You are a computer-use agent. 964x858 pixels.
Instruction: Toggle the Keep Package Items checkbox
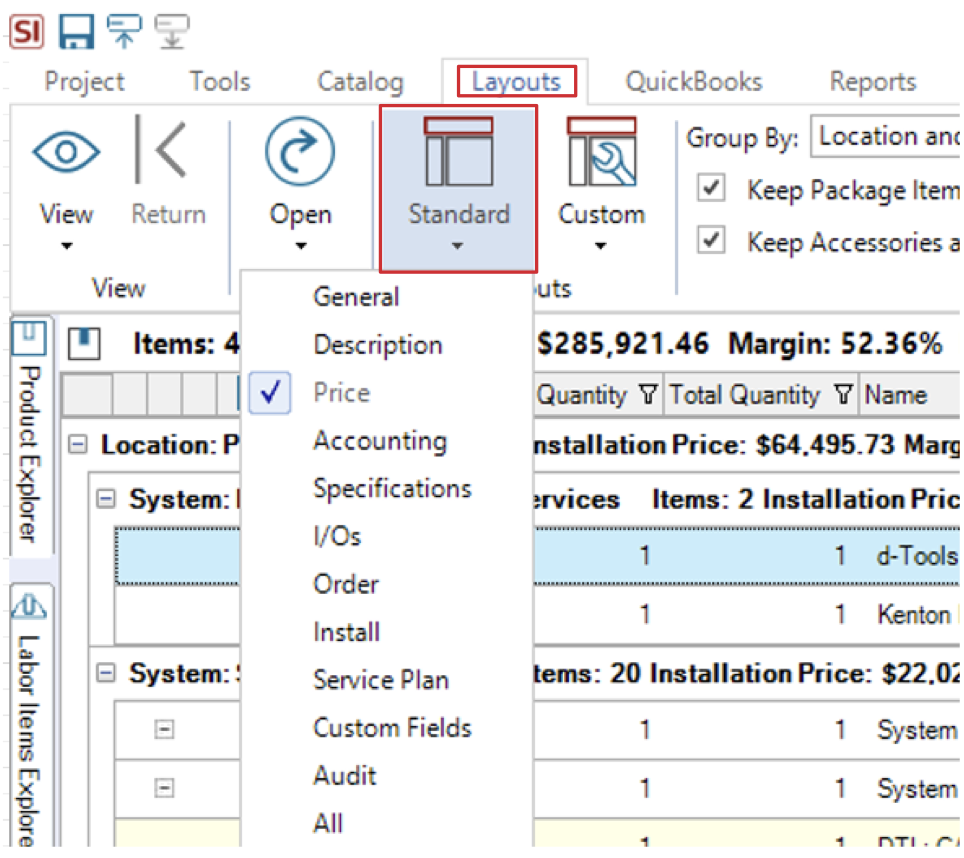click(x=712, y=189)
